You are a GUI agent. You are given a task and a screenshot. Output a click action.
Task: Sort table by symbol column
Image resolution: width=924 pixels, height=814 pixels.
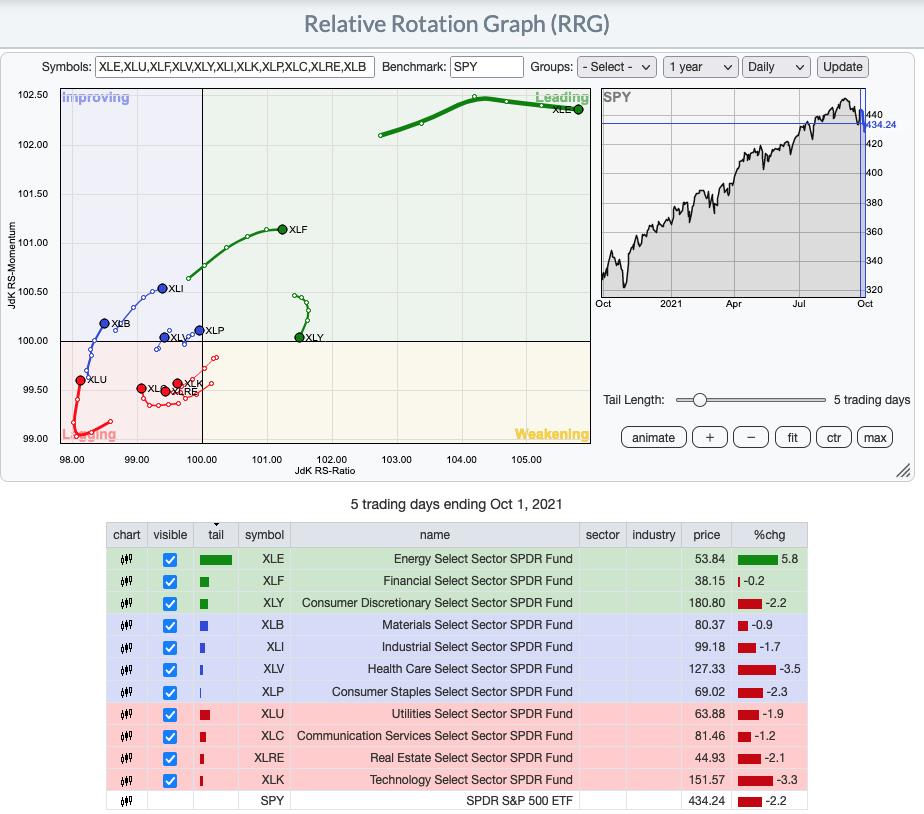[265, 535]
